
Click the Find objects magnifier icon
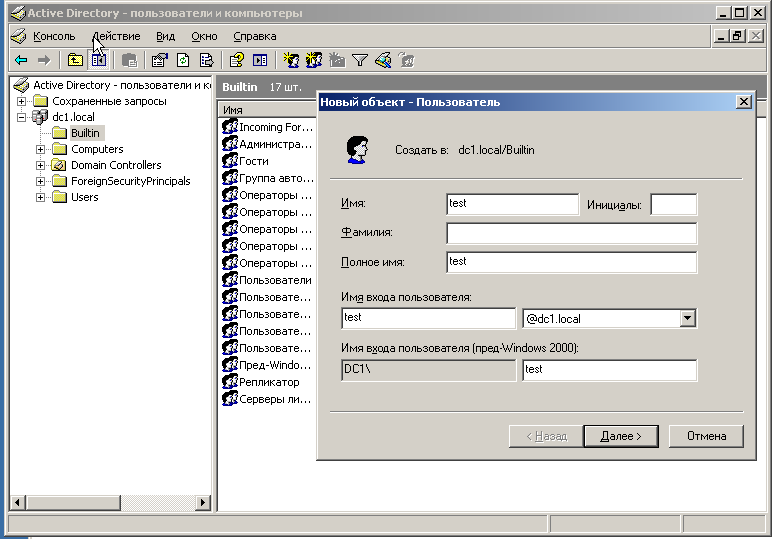click(x=383, y=60)
